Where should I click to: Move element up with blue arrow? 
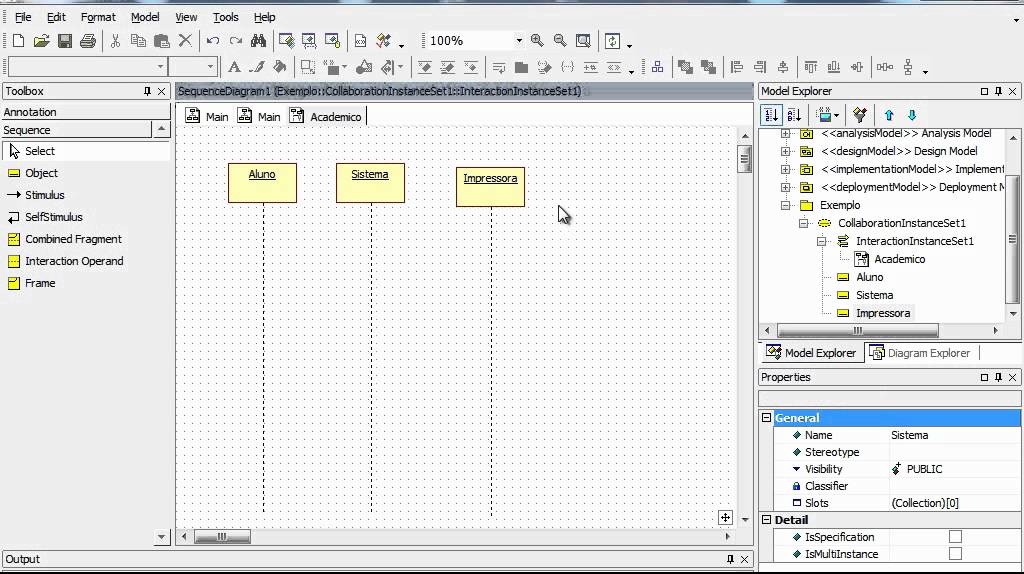[889, 116]
